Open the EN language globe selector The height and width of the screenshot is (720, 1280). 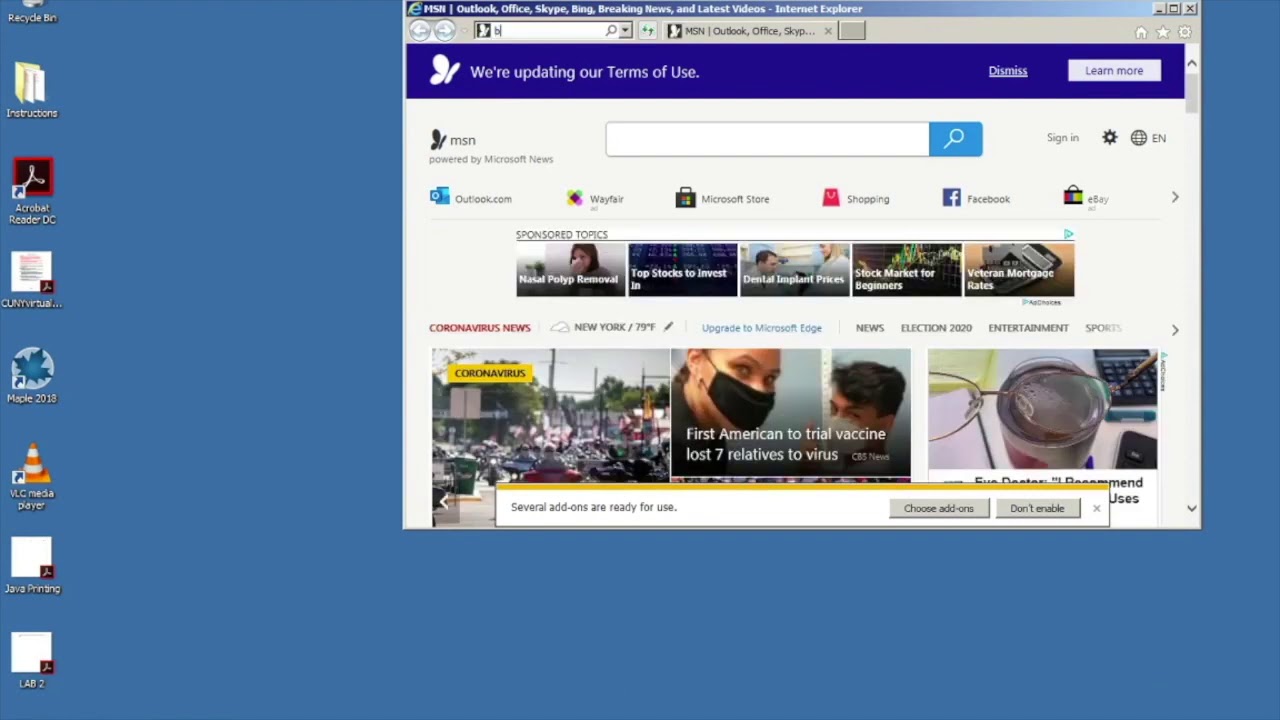point(1148,138)
